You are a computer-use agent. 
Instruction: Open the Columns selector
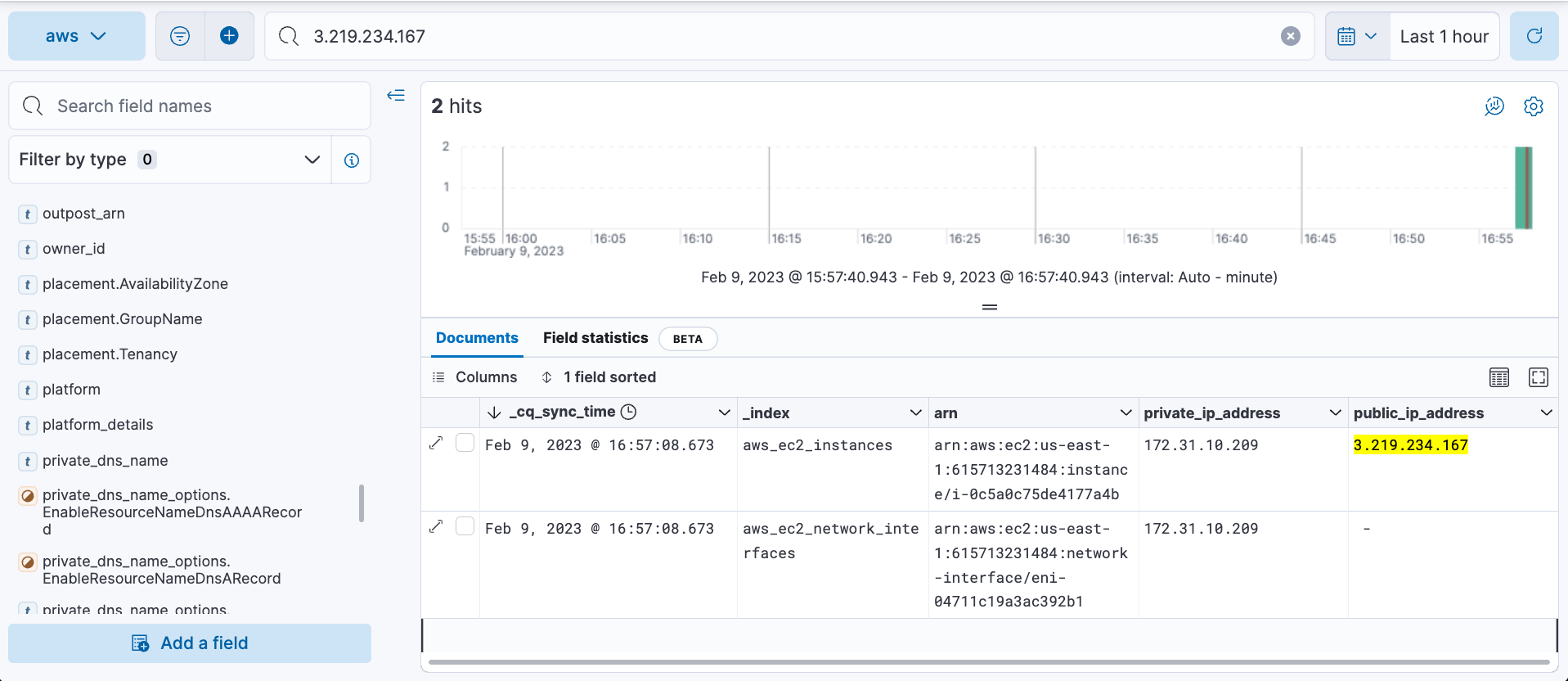[x=475, y=377]
